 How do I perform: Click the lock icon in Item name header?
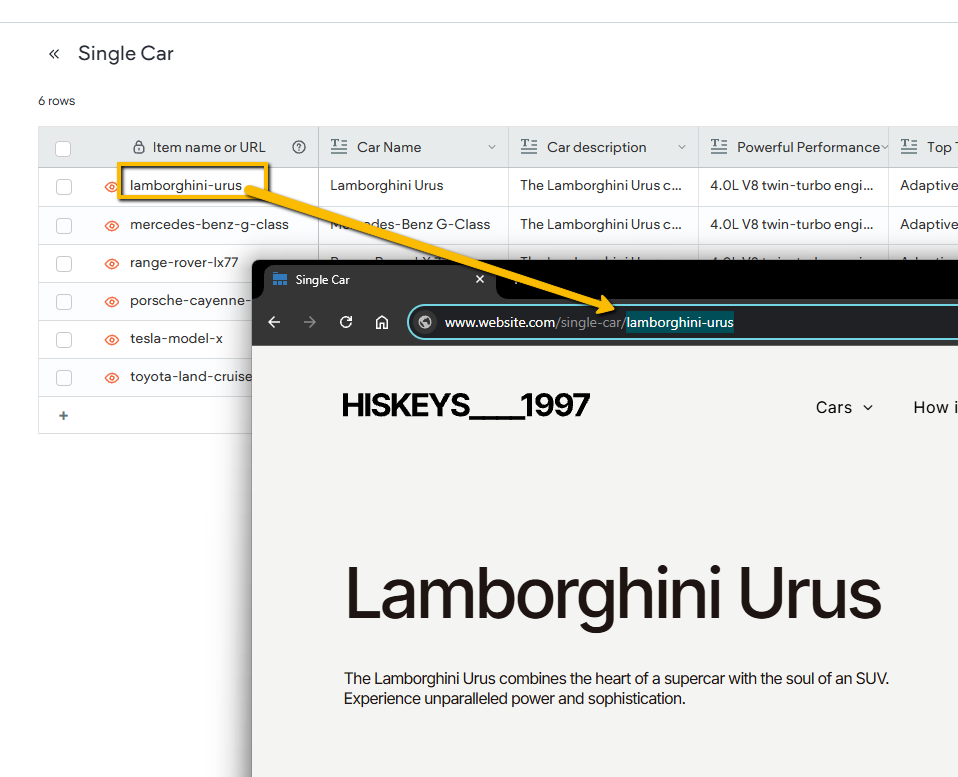point(139,147)
